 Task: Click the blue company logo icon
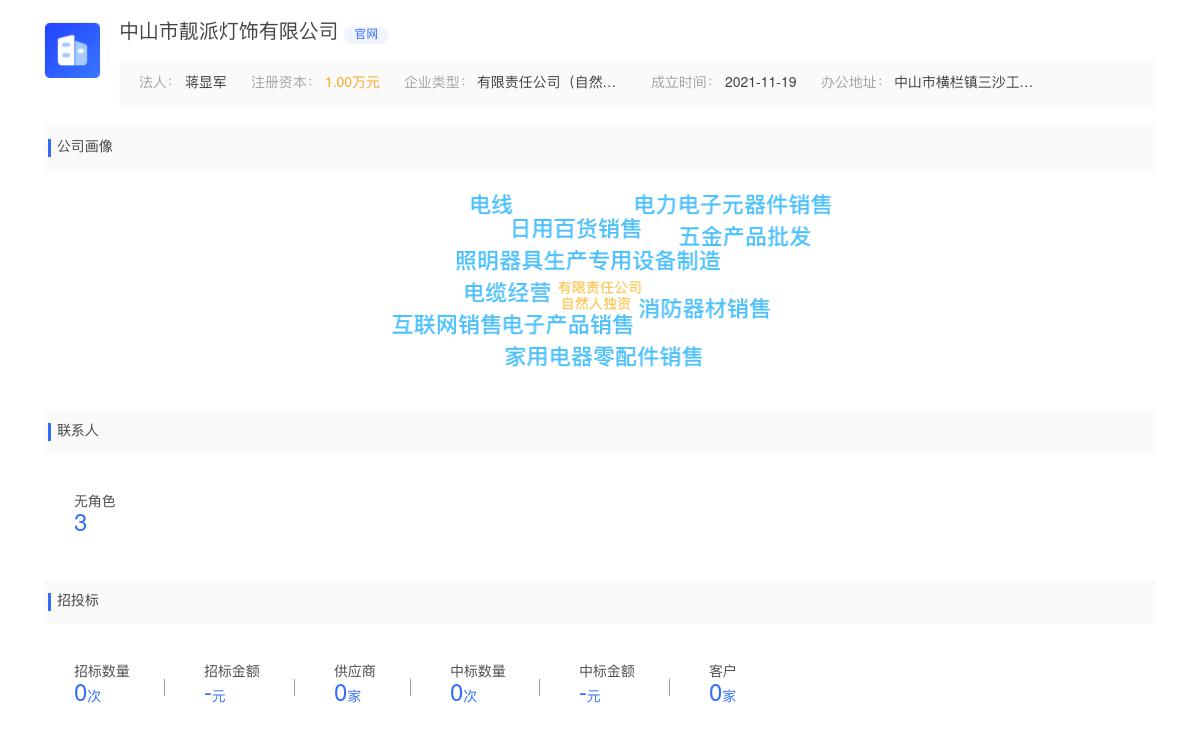[72, 50]
